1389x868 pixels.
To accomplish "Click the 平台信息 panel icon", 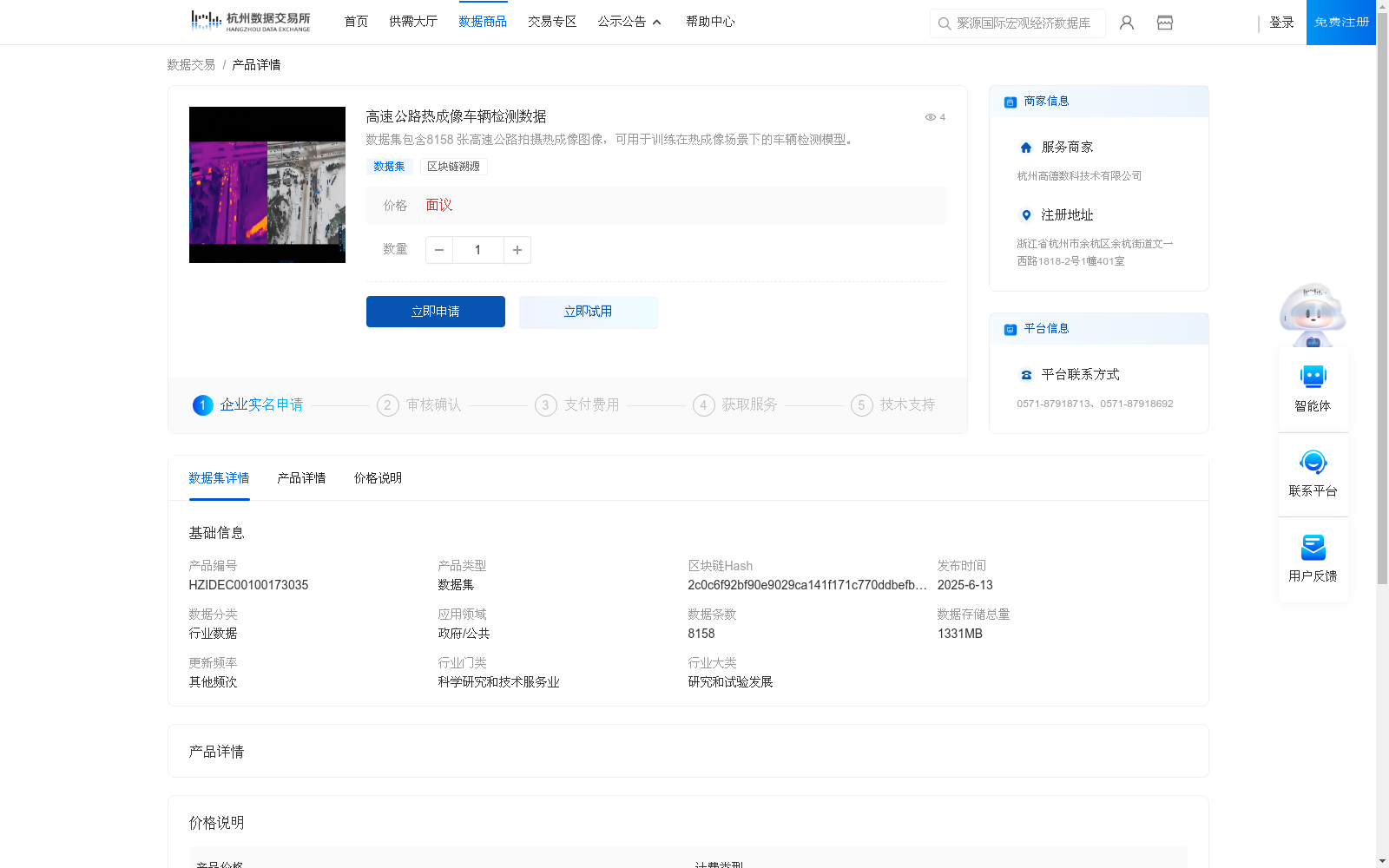I will point(1010,329).
